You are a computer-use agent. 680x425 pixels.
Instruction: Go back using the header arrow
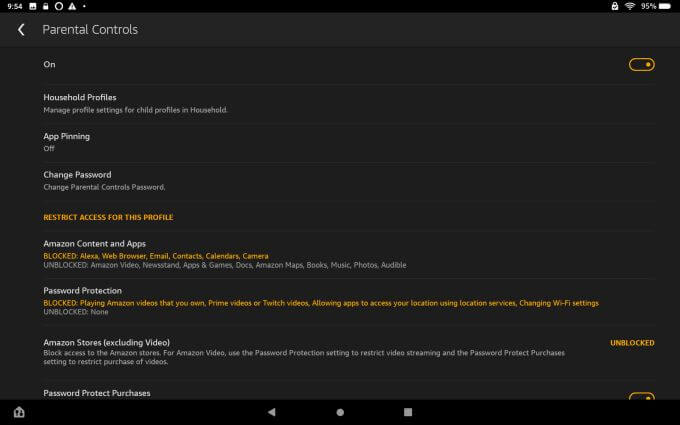pyautogui.click(x=21, y=29)
